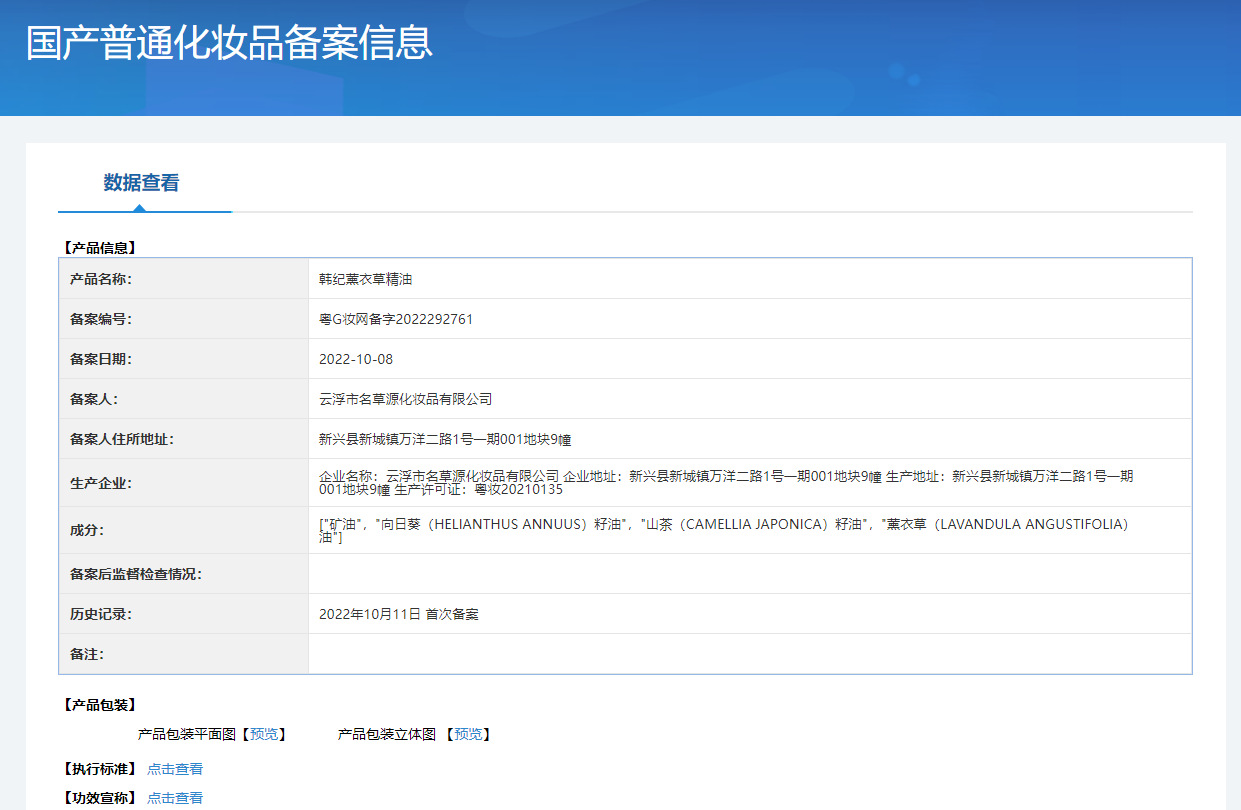The width and height of the screenshot is (1241, 810).
Task: Click the empty 备注 value cell
Action: pyautogui.click(x=749, y=654)
